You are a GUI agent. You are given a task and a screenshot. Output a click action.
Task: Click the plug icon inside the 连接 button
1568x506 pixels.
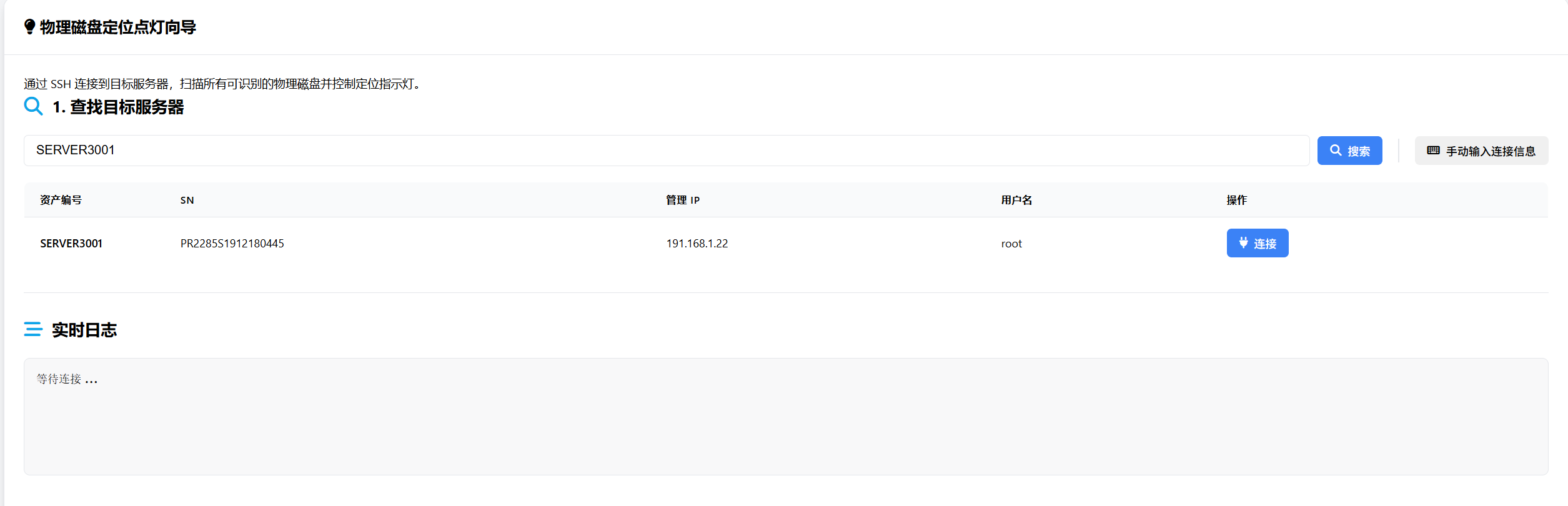1243,243
